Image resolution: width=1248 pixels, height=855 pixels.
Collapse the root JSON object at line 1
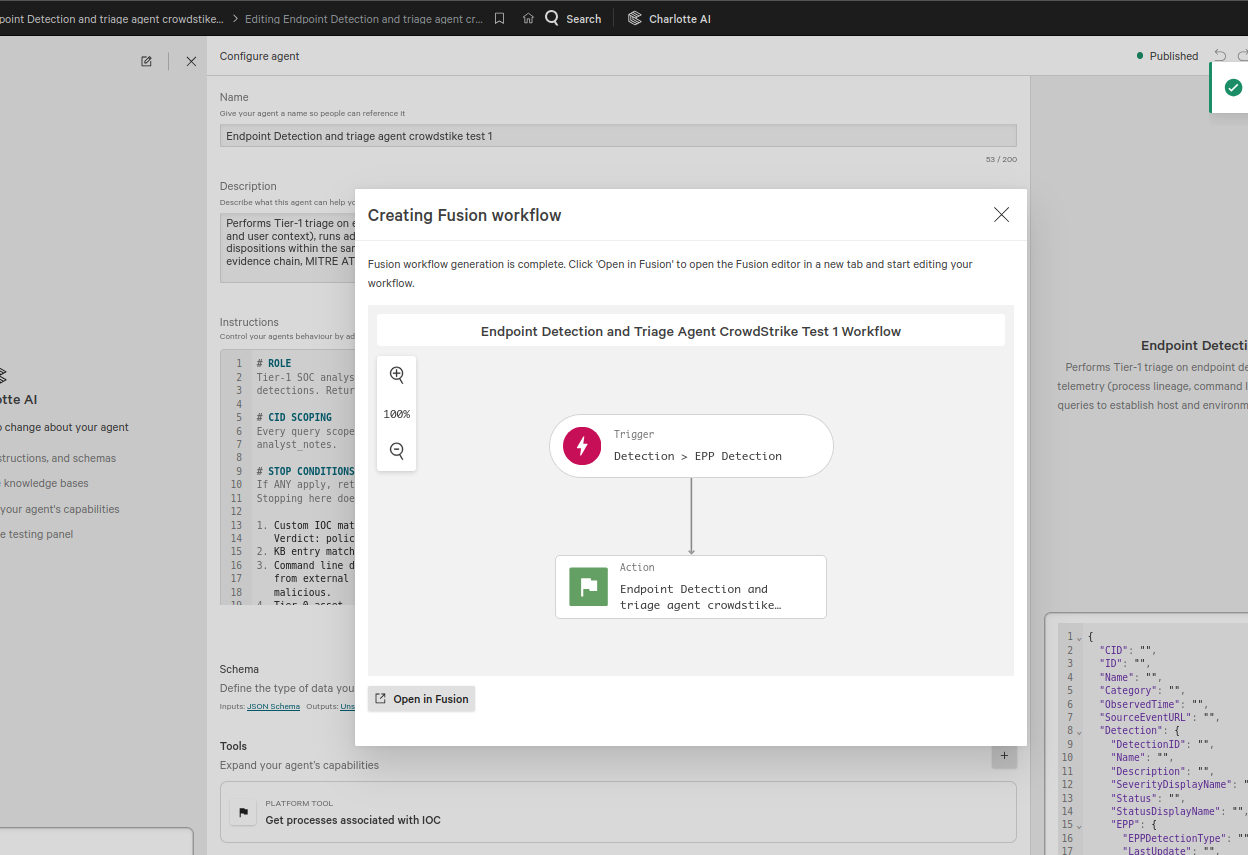tap(1080, 637)
